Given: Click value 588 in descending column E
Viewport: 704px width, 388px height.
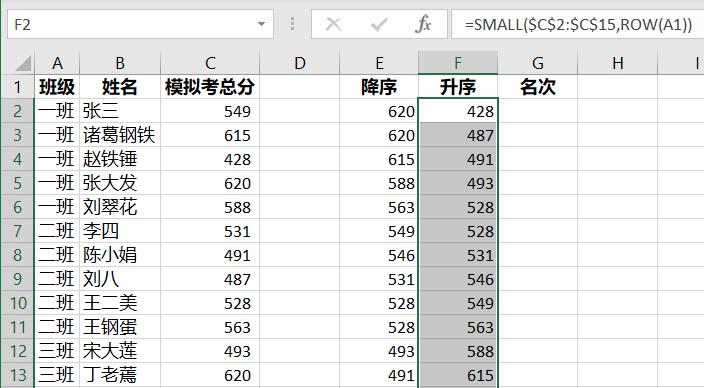Looking at the screenshot, I should (x=379, y=183).
